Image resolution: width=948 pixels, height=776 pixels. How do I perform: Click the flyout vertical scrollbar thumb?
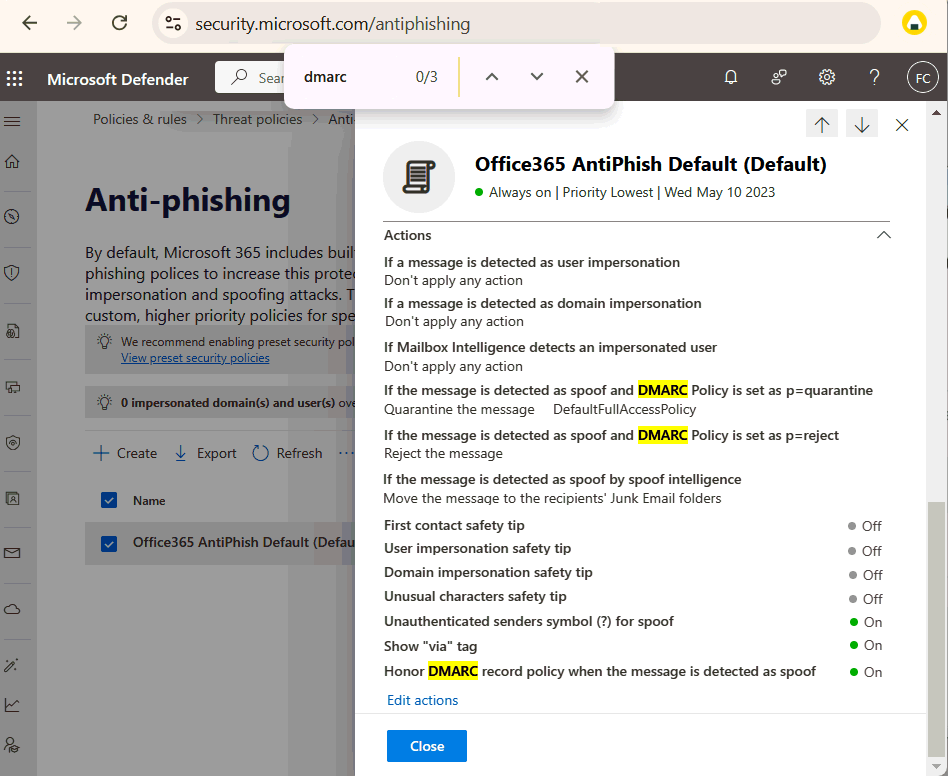936,629
